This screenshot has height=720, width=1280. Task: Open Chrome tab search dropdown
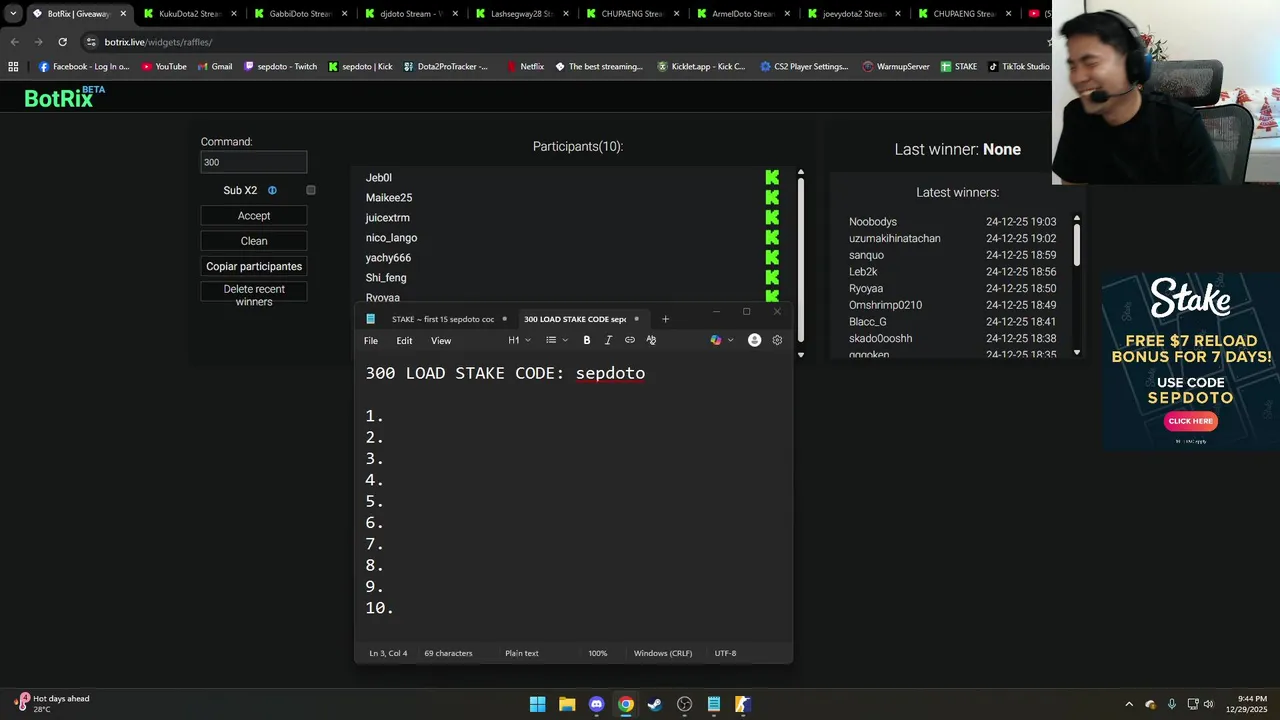(13, 14)
